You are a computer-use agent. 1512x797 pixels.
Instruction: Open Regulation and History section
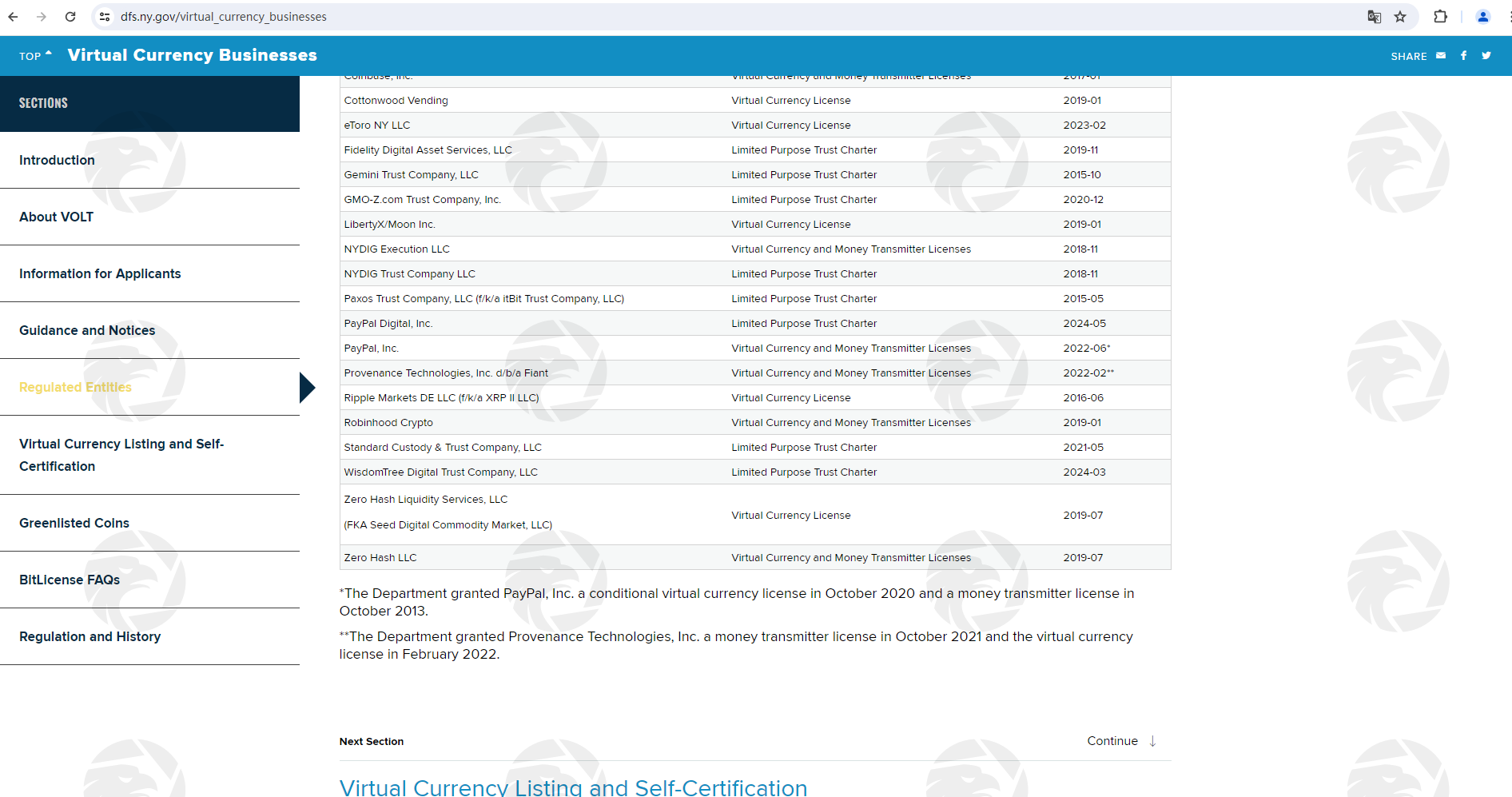point(90,636)
